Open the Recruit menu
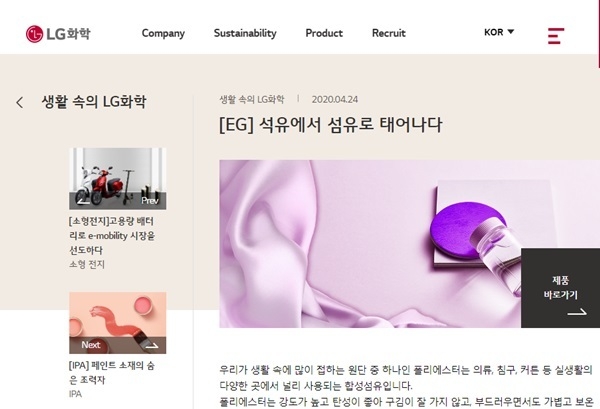600x409 pixels. [389, 33]
